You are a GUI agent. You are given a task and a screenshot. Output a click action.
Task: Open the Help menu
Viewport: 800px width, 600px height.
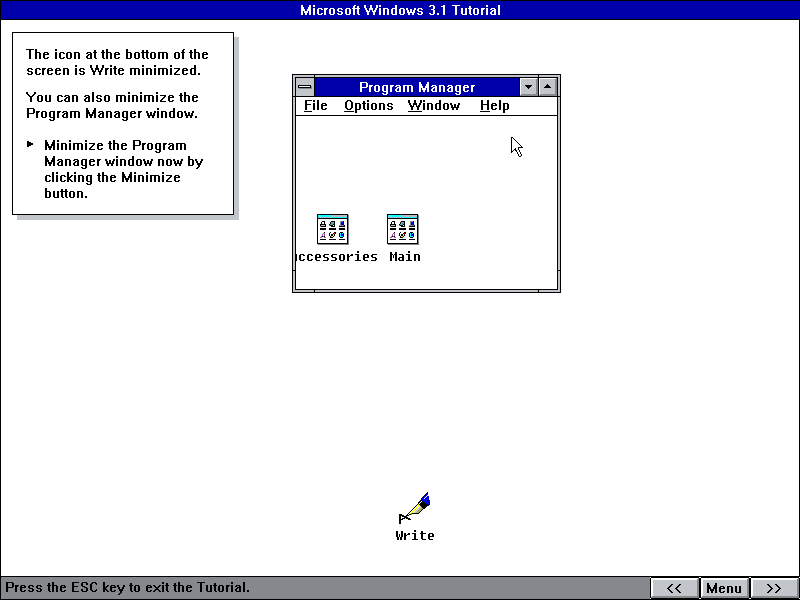[x=494, y=106]
